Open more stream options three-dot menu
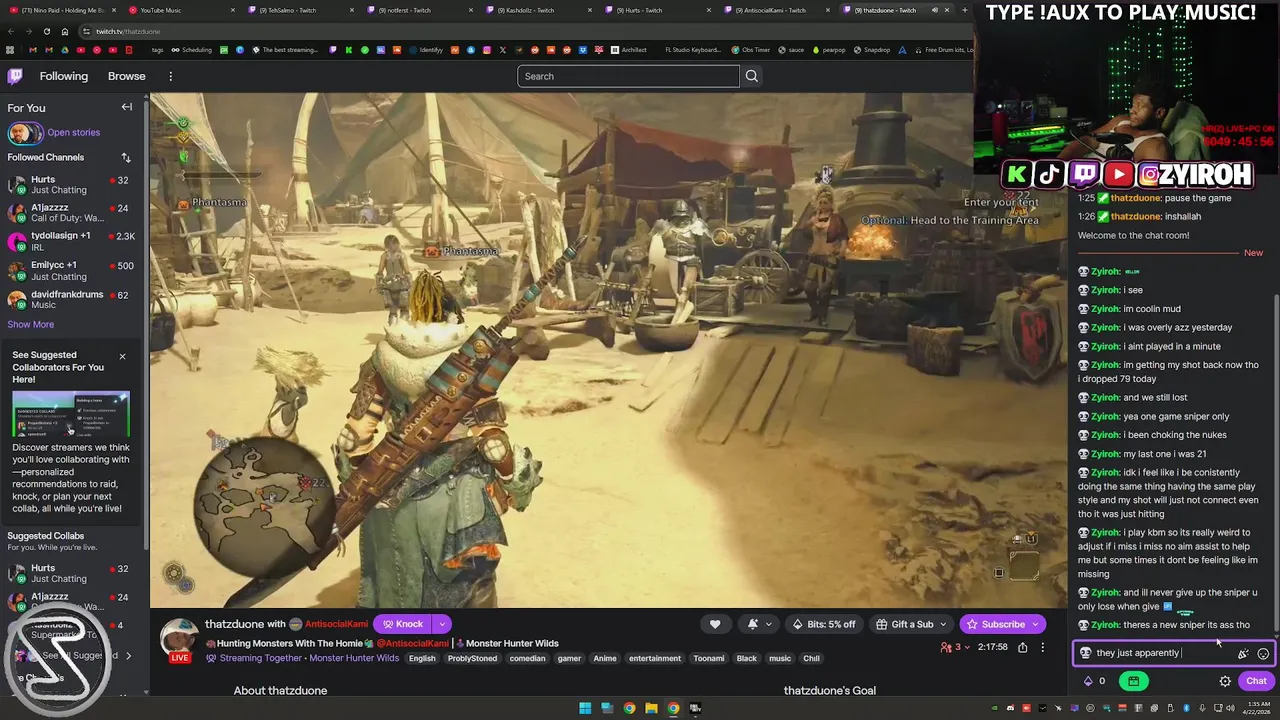Viewport: 1280px width, 720px height. 1042,647
